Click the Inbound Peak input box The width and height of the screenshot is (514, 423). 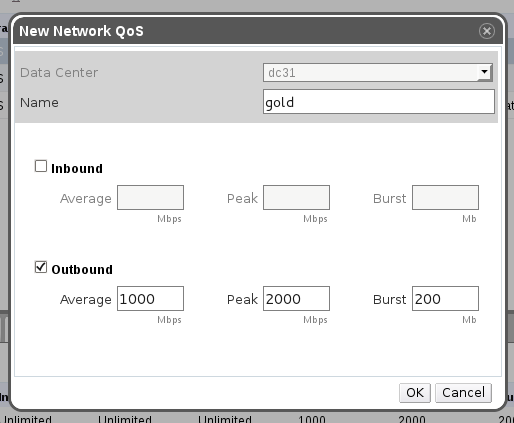(x=296, y=198)
